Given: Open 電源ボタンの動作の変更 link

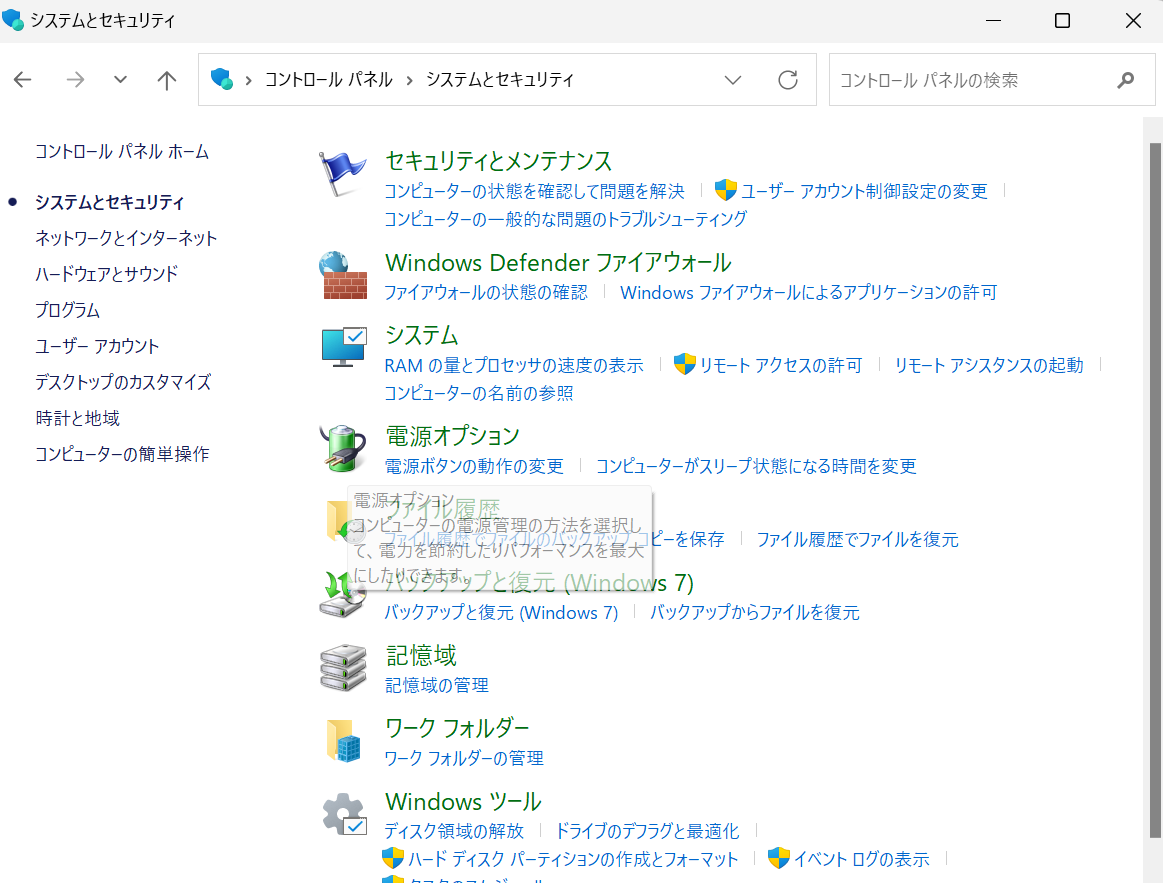Looking at the screenshot, I should tap(471, 466).
